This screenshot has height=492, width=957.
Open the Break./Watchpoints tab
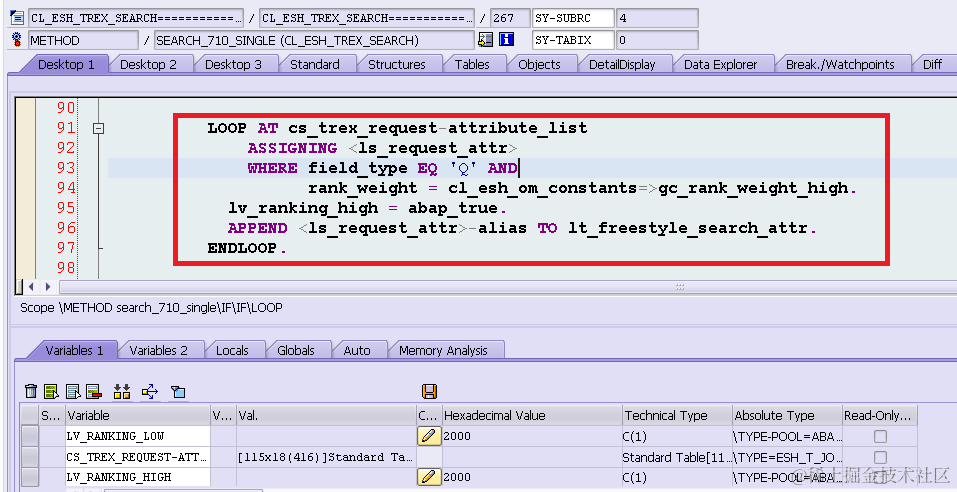click(840, 64)
